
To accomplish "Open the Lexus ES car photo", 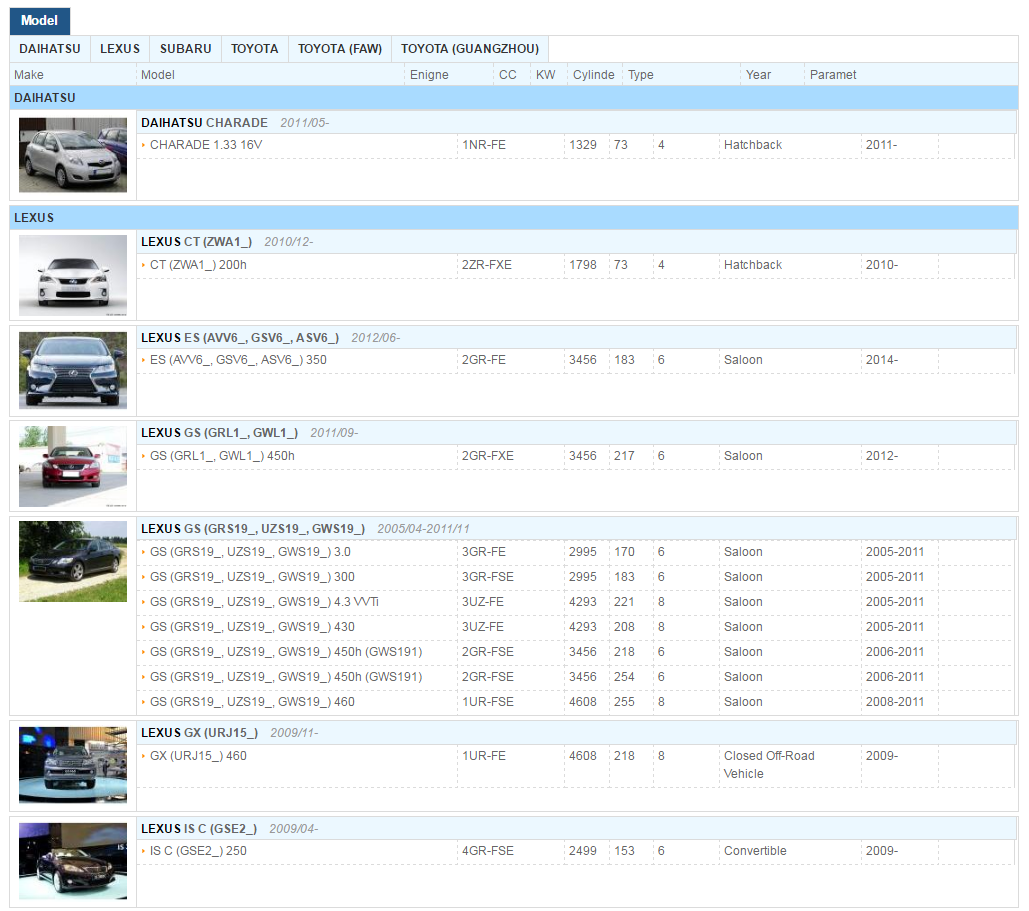I will point(73,370).
